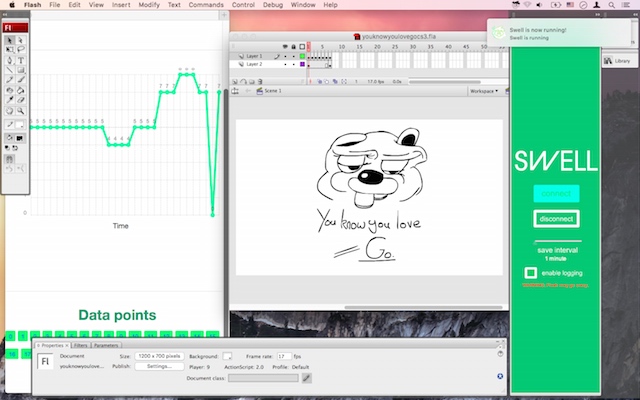Click frame 10 on timeline ruler
Screen dimensions: 640x400
342,47
